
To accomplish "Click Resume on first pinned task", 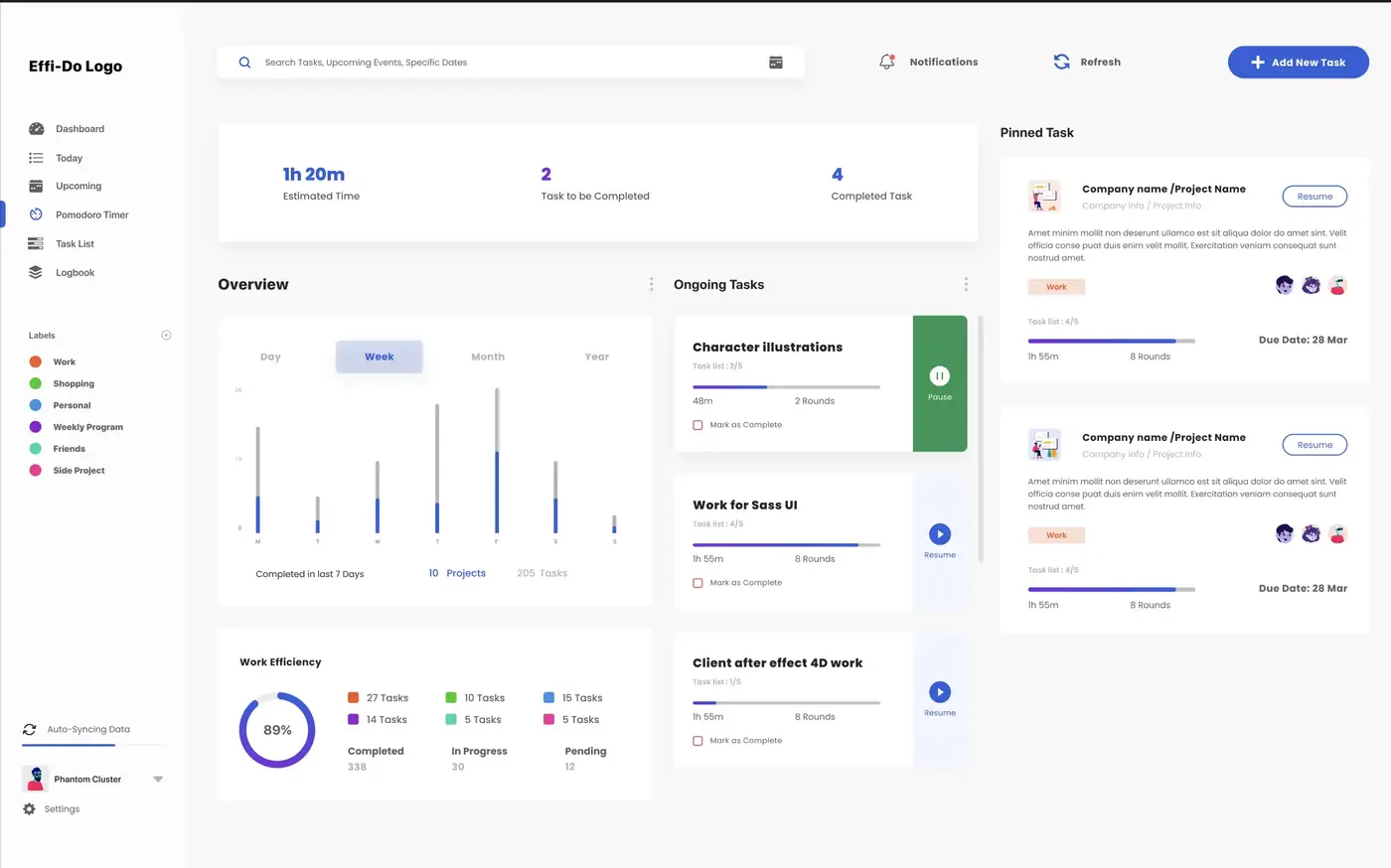I will [x=1314, y=197].
